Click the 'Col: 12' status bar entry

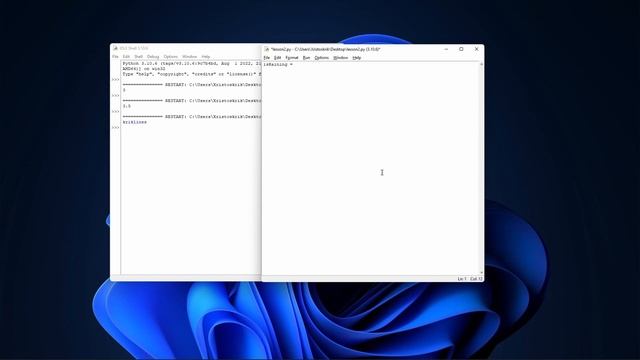point(476,279)
